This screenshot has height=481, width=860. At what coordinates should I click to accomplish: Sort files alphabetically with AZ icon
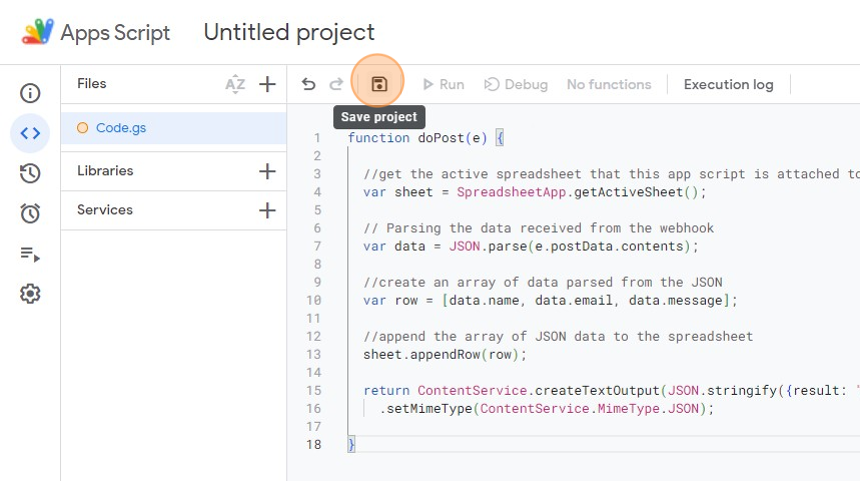point(235,85)
